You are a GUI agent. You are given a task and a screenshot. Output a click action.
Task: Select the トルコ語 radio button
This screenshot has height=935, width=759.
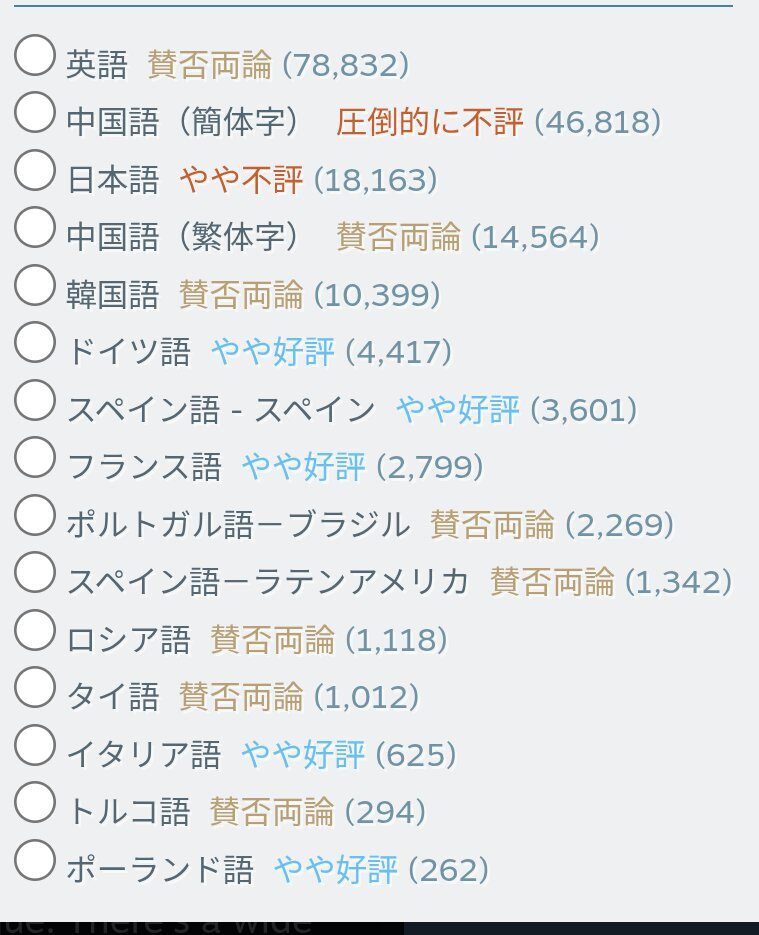tap(35, 802)
